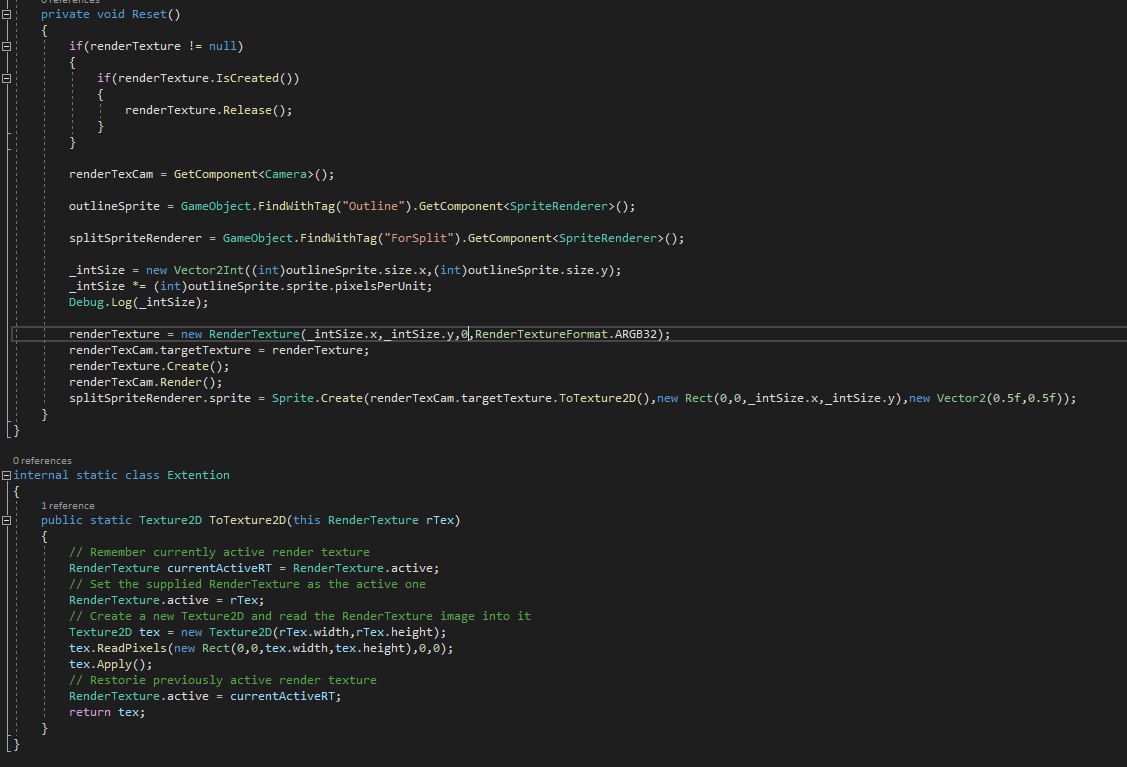Open the '1 reference' CodeLens above ToTexture2D
1127x767 pixels.
pyautogui.click(x=68, y=506)
